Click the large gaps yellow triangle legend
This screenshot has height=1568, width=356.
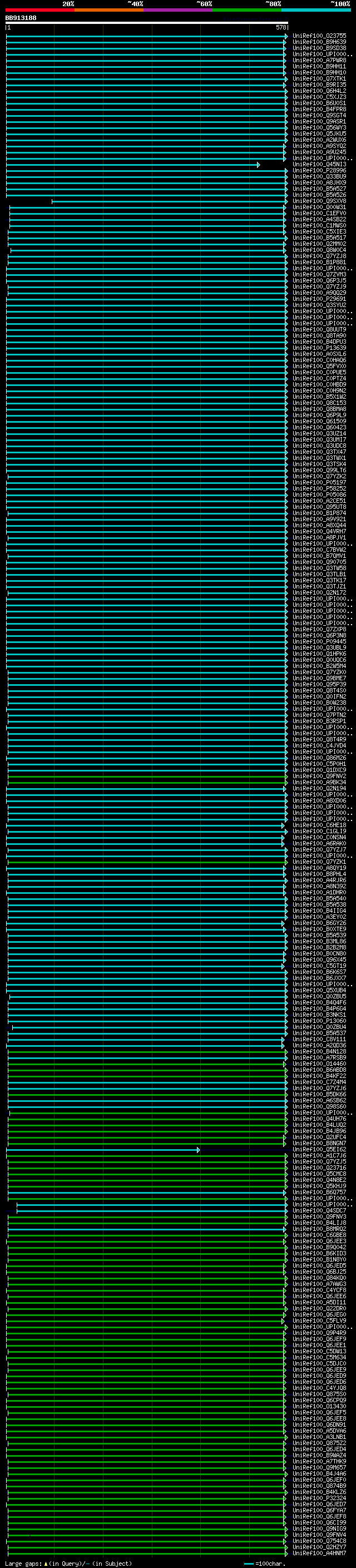click(x=46, y=1564)
